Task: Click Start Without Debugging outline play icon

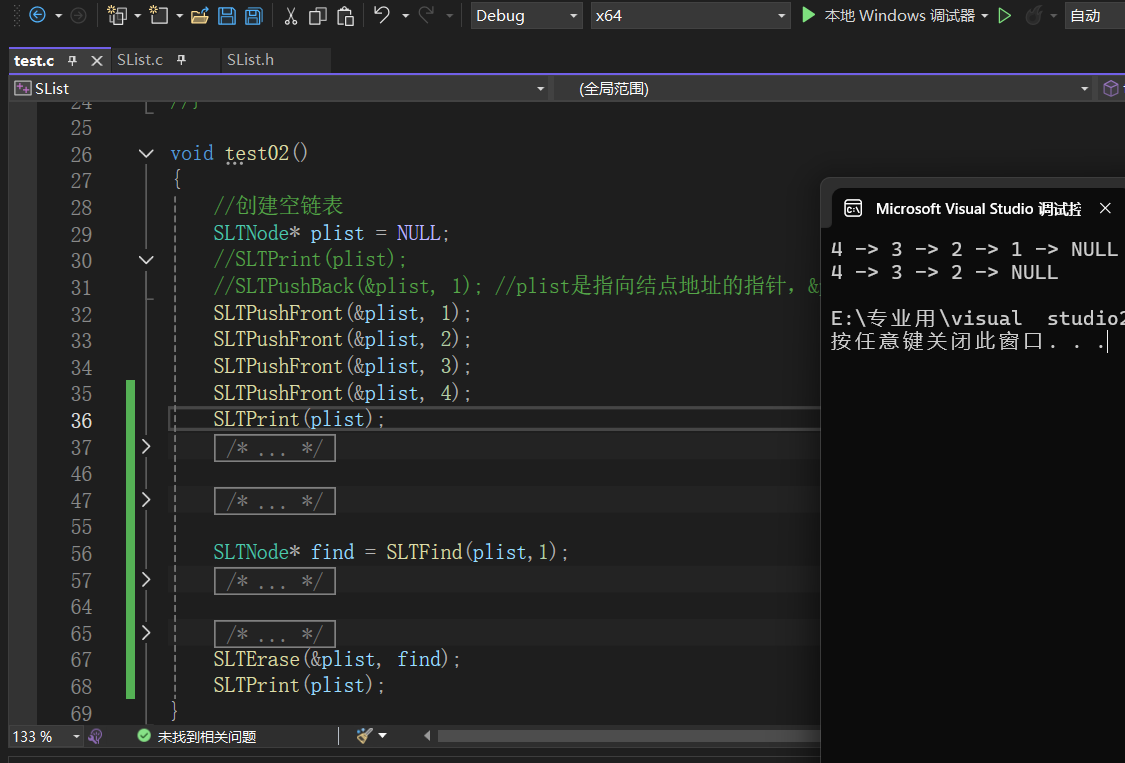Action: 1005,16
